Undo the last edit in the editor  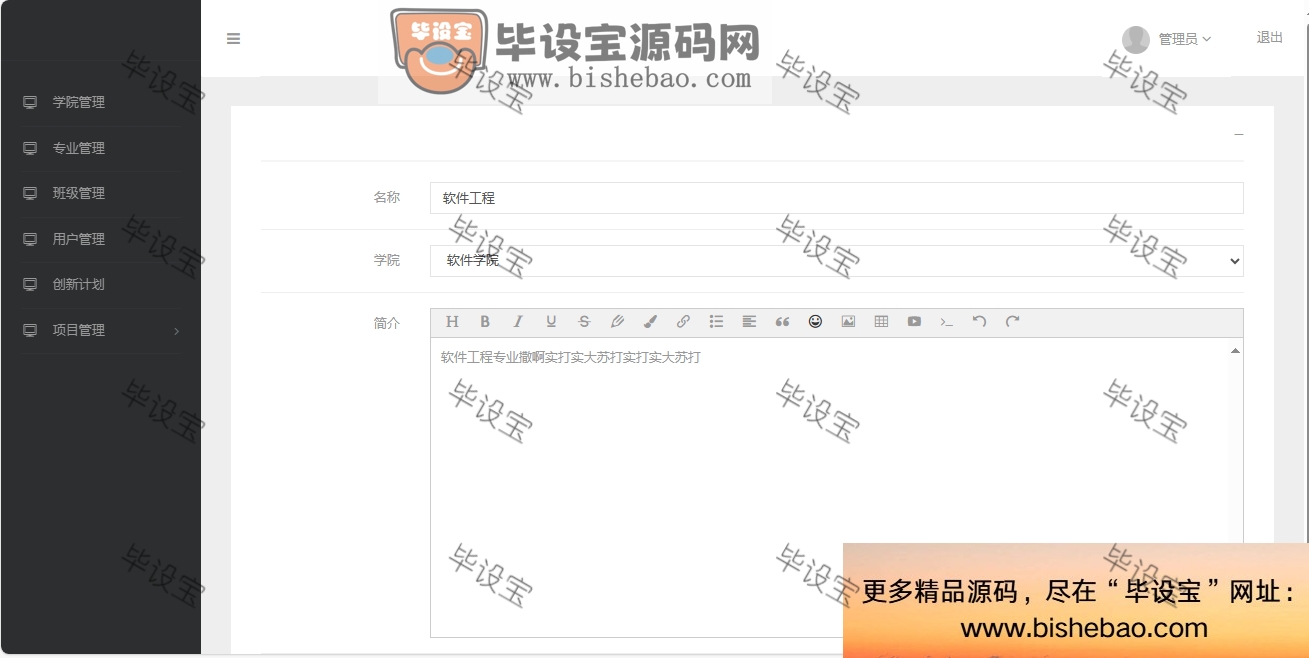coord(979,321)
